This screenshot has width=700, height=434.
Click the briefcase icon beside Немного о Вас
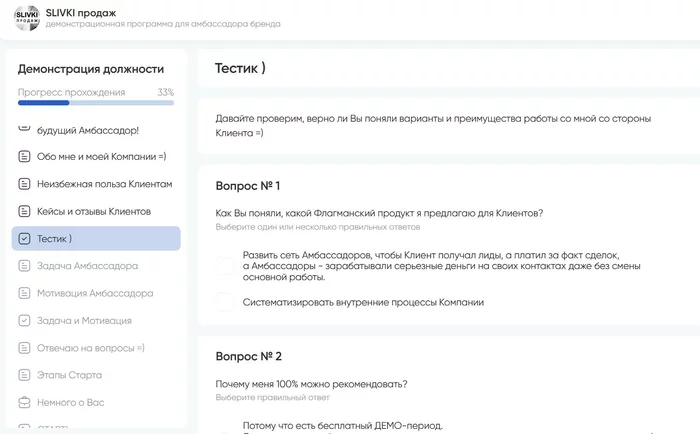click(25, 402)
